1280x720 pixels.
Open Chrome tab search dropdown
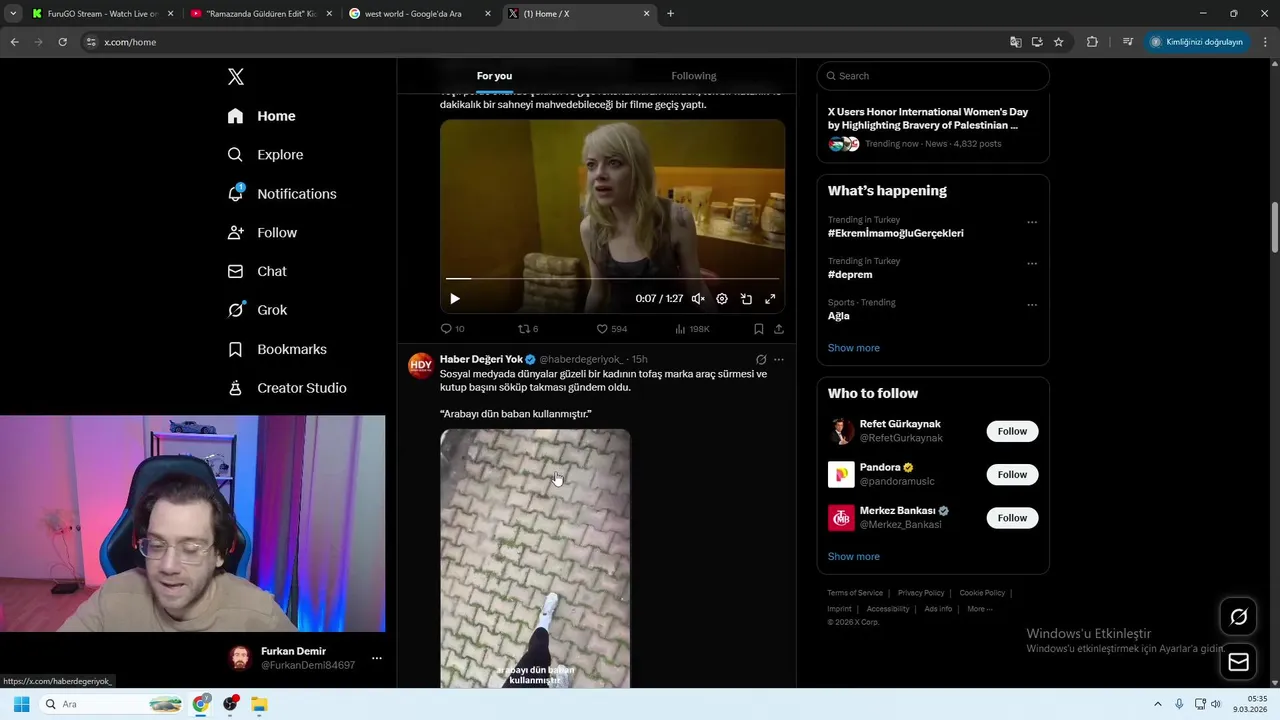pyautogui.click(x=13, y=14)
